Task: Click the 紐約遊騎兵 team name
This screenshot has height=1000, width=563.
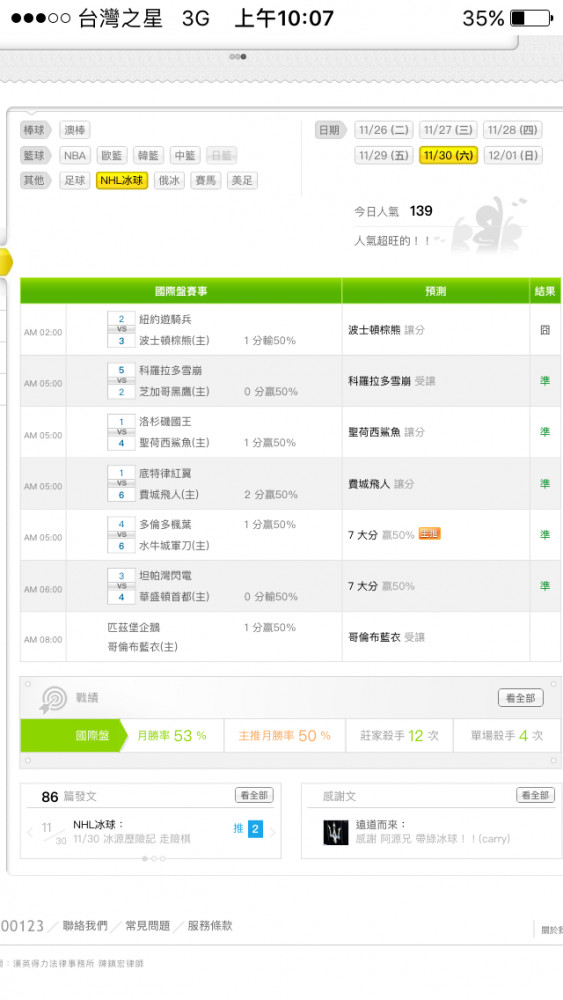Action: click(165, 320)
